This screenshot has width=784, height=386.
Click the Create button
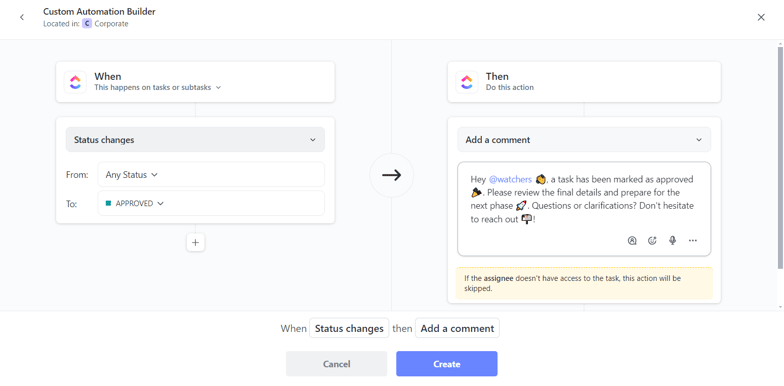[446, 364]
